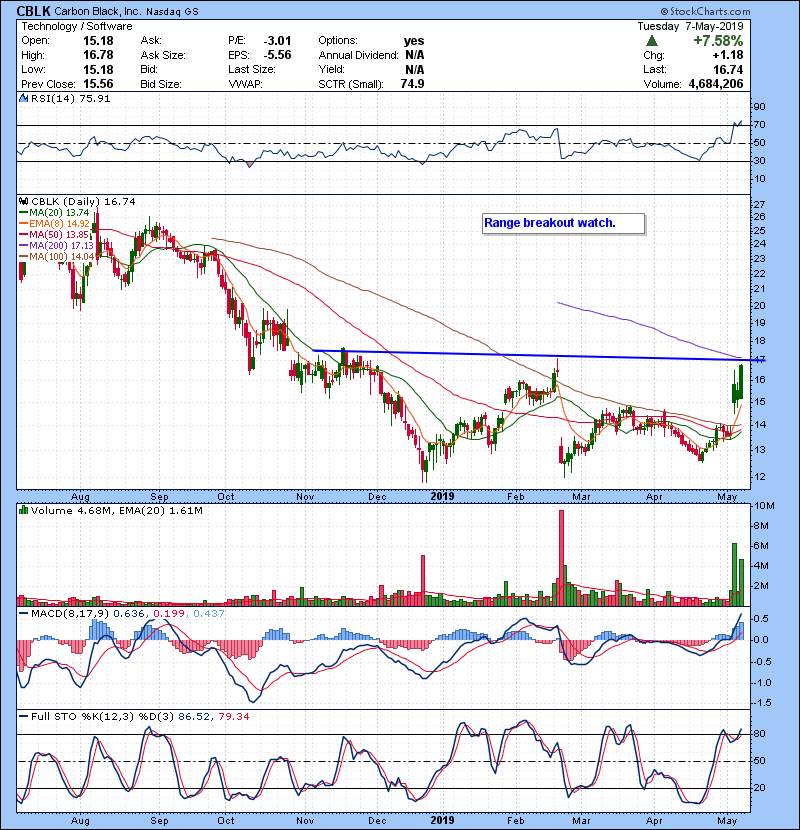Click the 90 label on the RSI axis
Image resolution: width=800 pixels, height=830 pixels.
tap(759, 107)
